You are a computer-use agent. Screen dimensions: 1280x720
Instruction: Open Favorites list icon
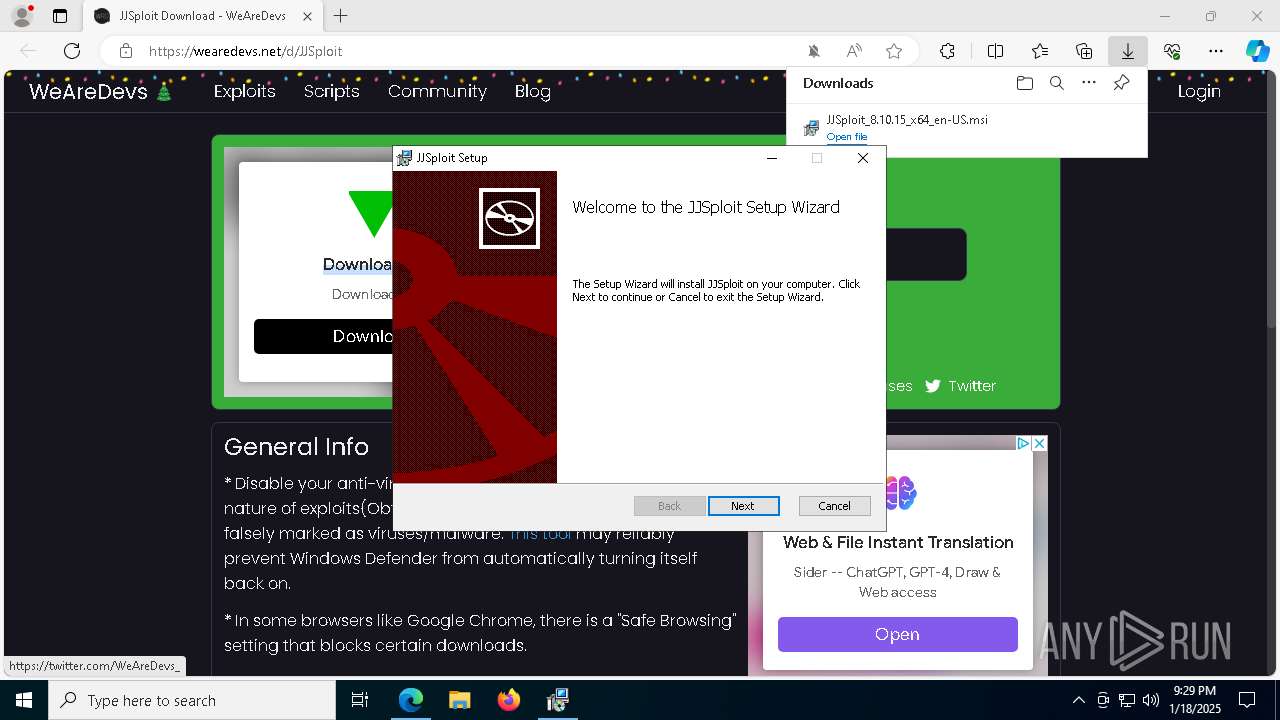1039,51
